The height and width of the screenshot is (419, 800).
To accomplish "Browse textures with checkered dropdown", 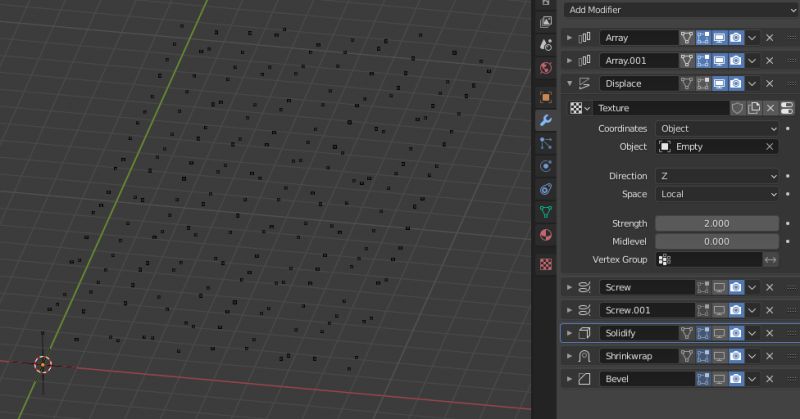I will point(580,108).
